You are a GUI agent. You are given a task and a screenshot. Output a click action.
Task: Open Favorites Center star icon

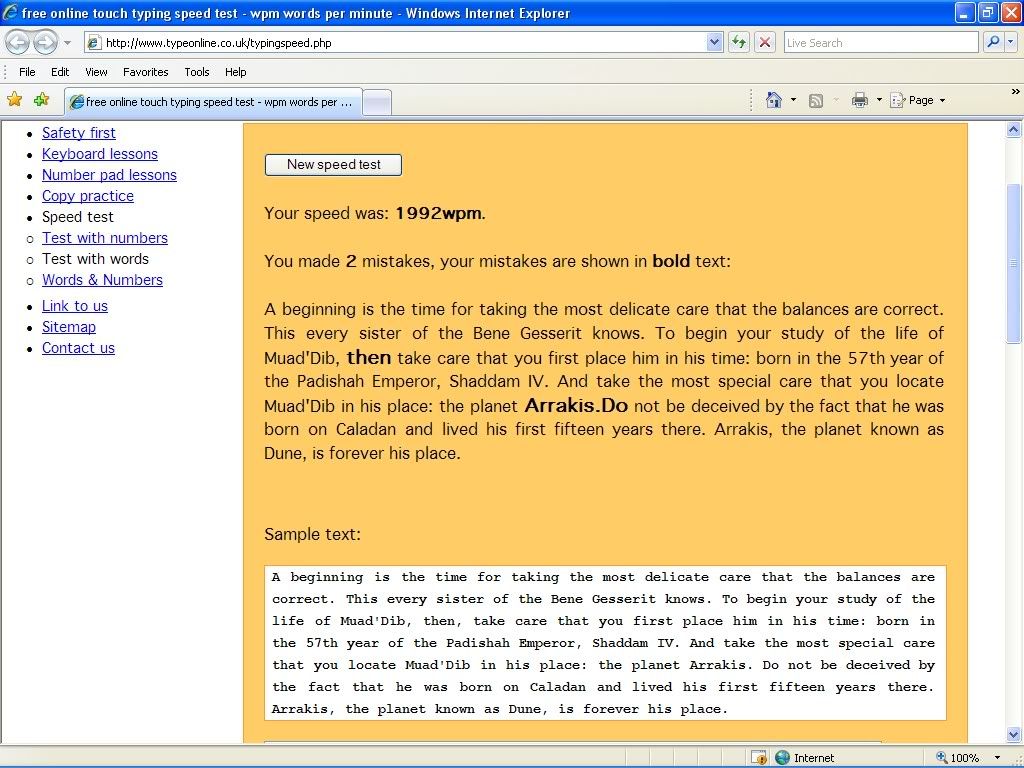tap(14, 100)
